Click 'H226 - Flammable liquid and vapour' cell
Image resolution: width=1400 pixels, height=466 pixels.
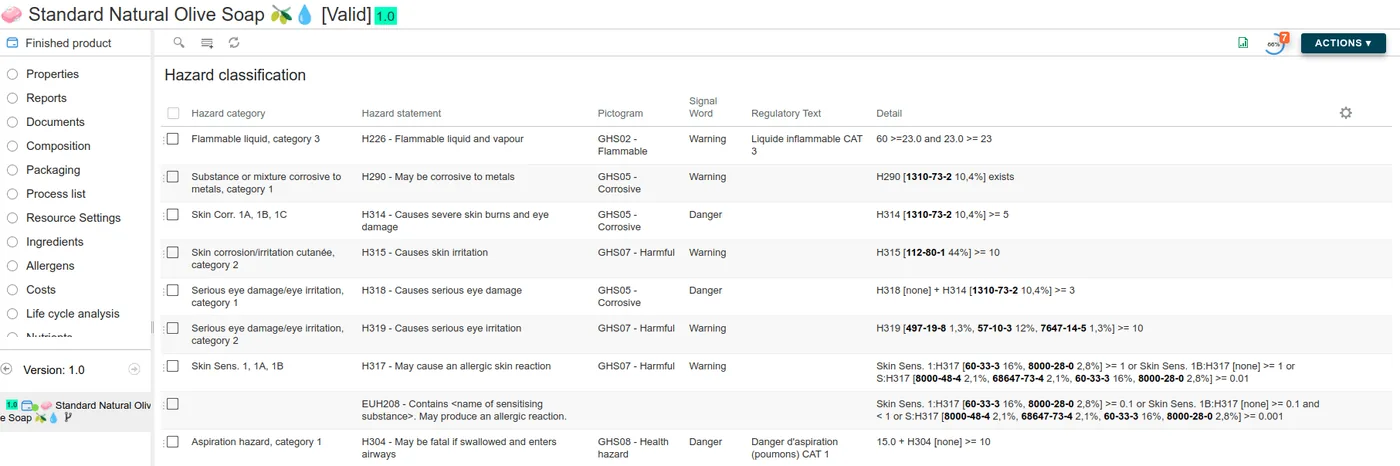442,139
